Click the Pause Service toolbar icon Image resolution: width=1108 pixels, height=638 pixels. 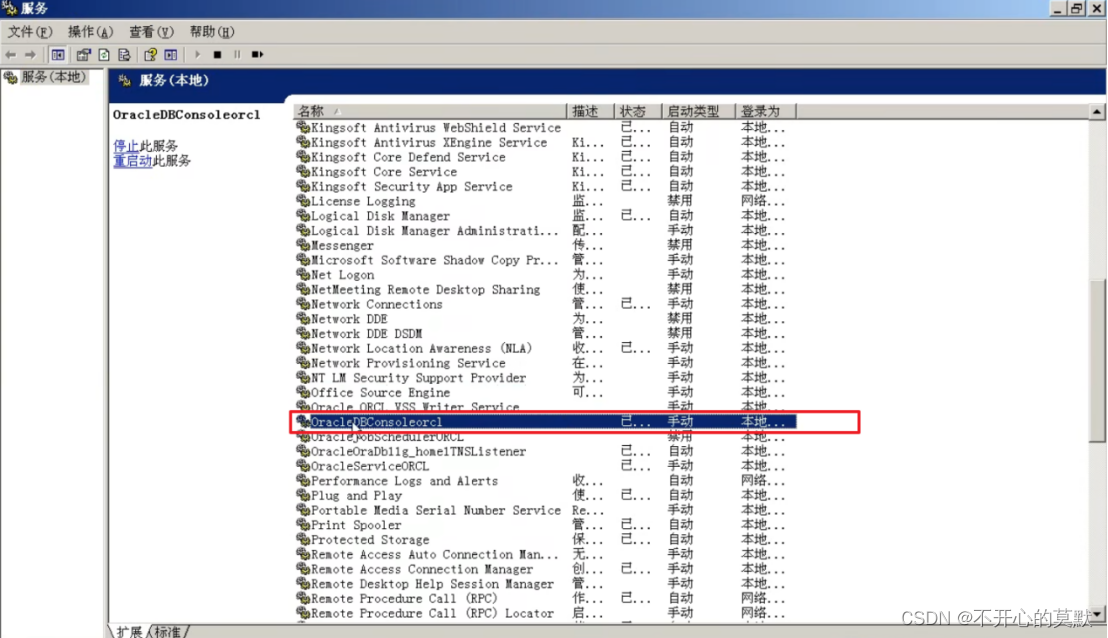pyautogui.click(x=237, y=54)
